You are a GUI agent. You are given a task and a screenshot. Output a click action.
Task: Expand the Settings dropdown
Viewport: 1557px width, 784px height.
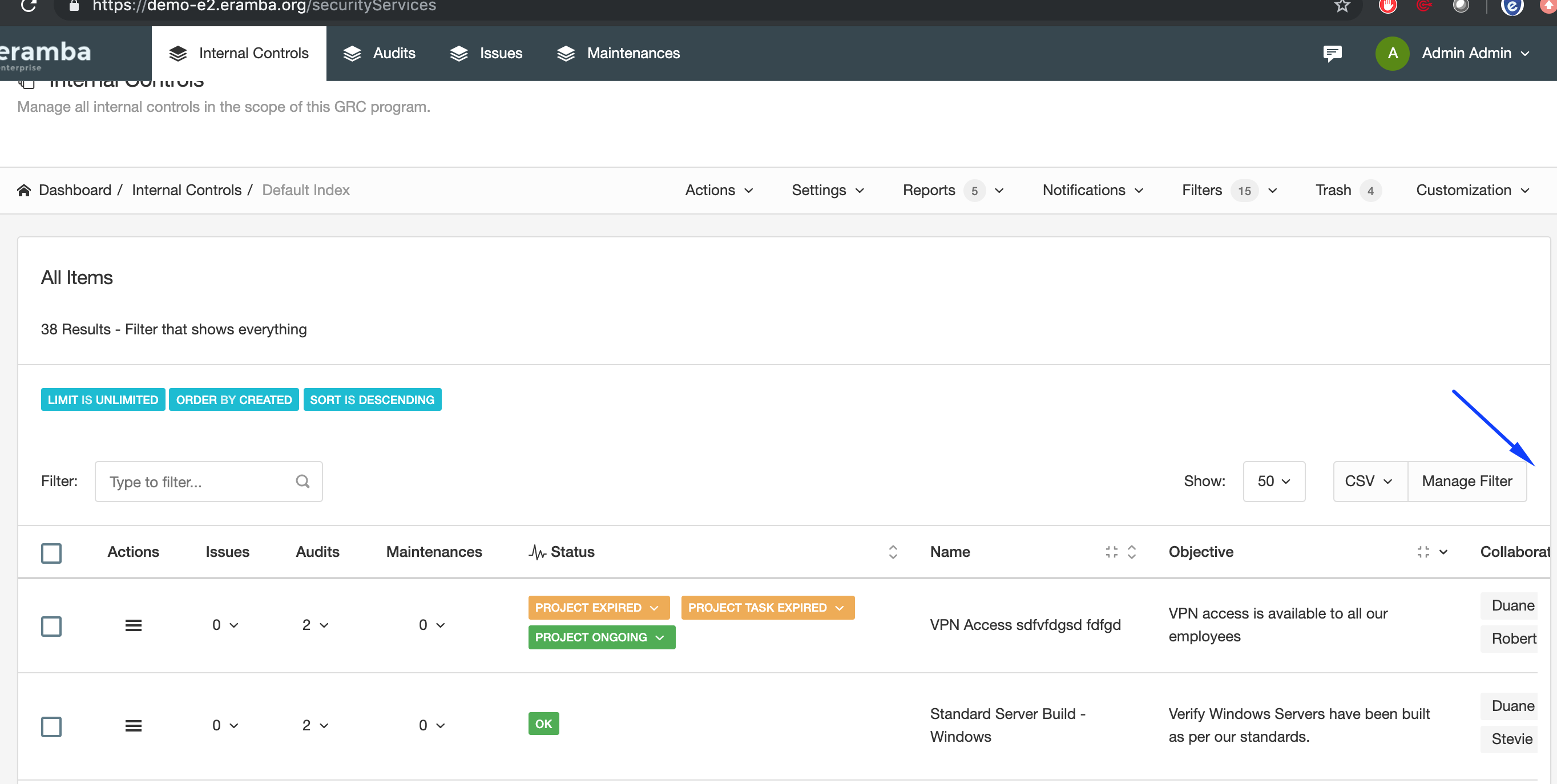pos(828,191)
